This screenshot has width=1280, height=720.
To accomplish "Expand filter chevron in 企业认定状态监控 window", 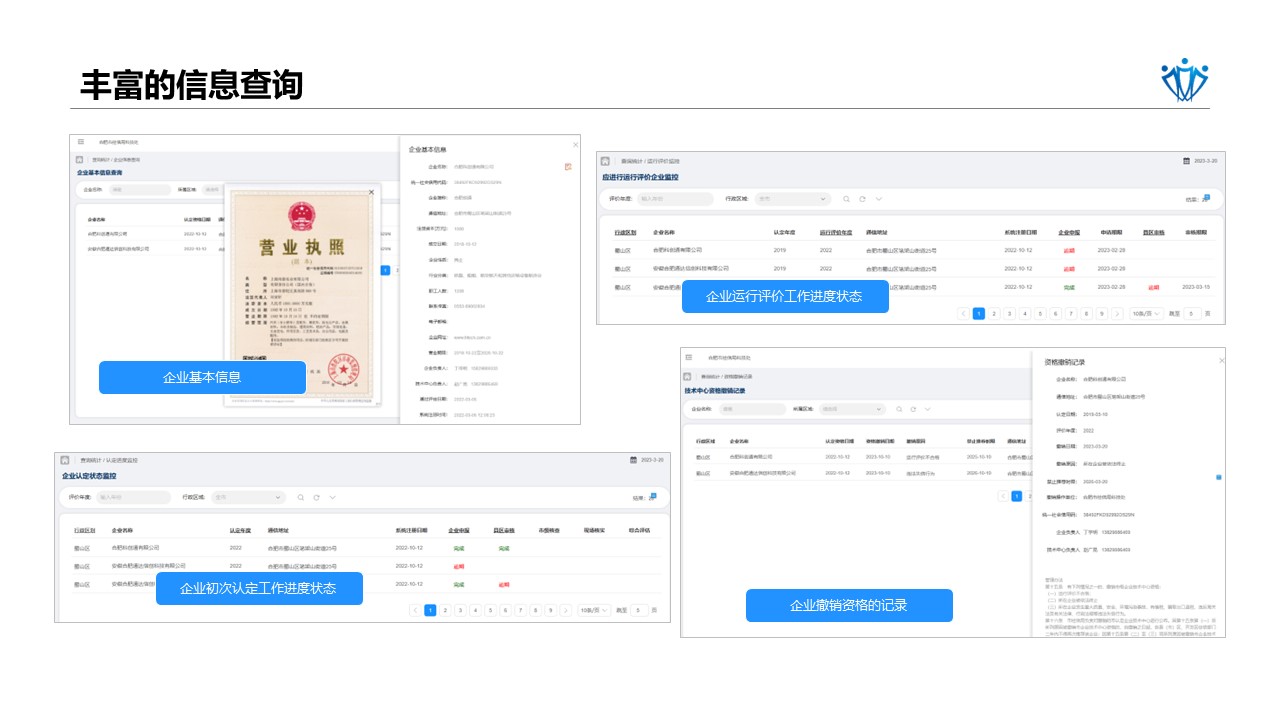I will pyautogui.click(x=332, y=497).
